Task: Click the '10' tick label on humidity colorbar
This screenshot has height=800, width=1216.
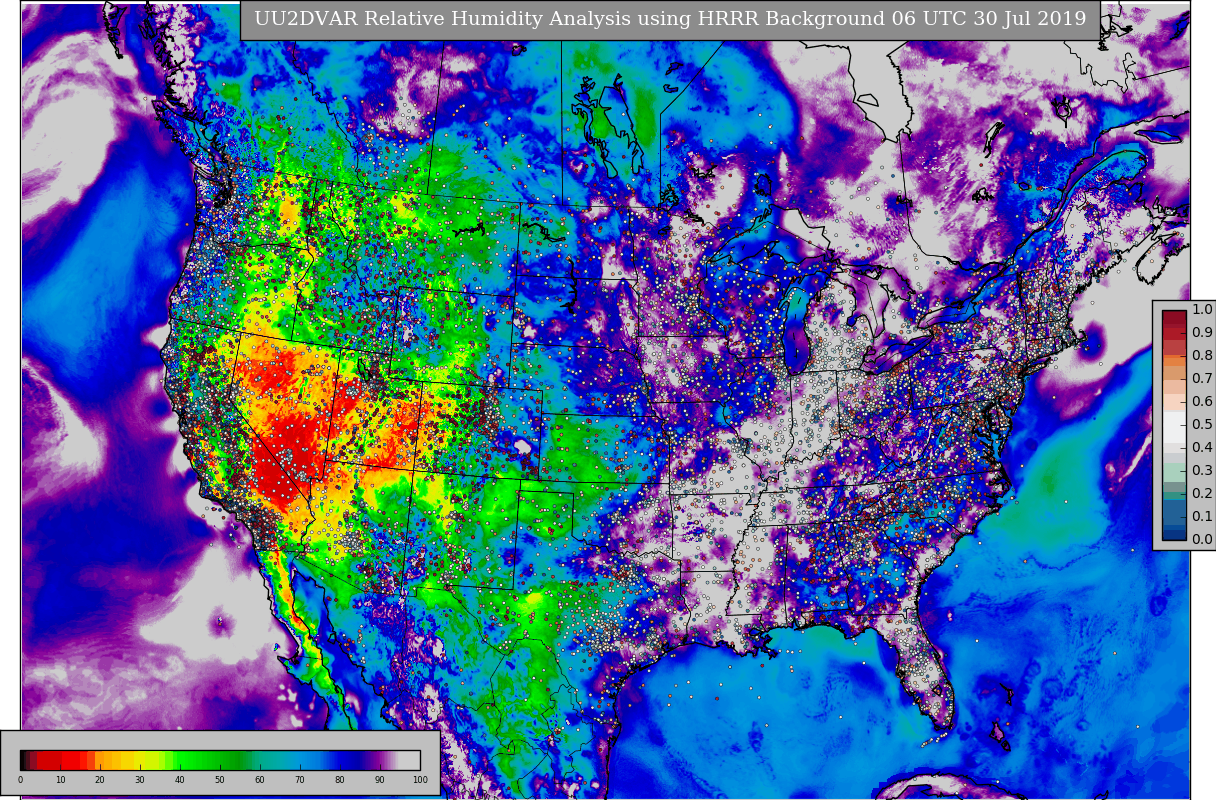Action: coord(60,780)
